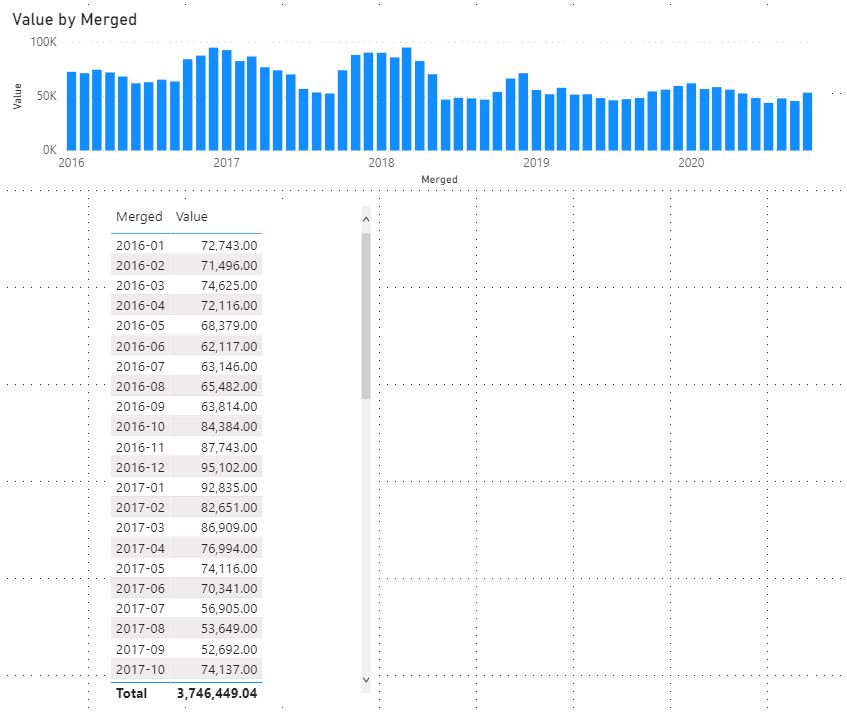Select the 2017-03 table row
The image size is (847, 714).
[186, 528]
